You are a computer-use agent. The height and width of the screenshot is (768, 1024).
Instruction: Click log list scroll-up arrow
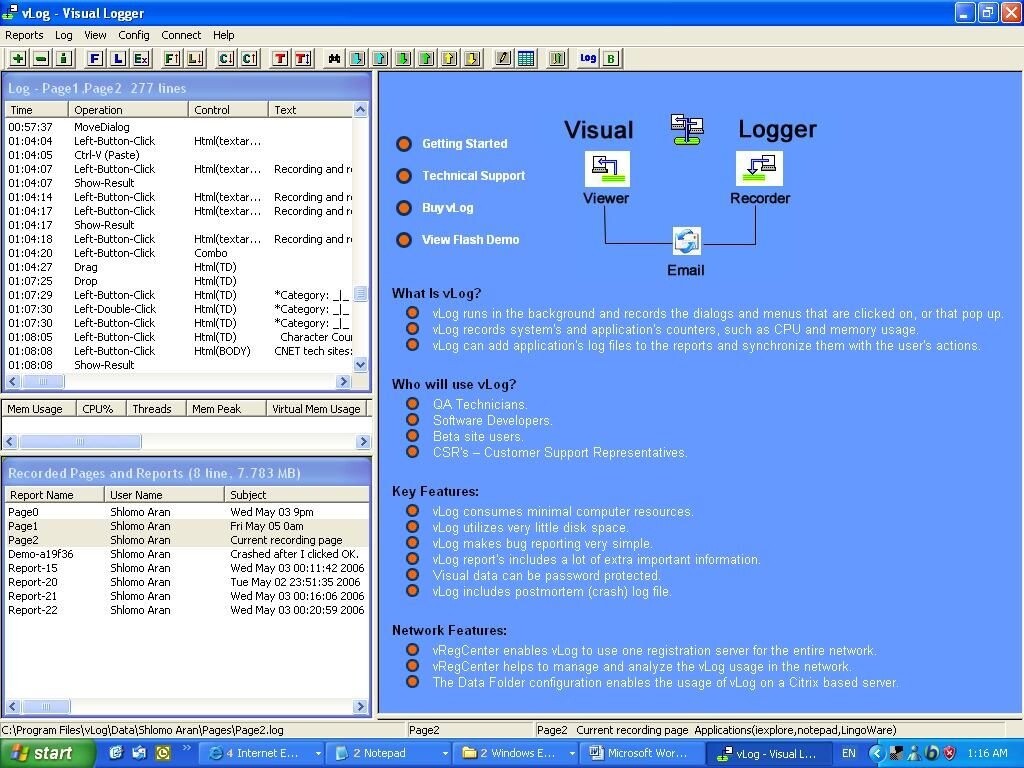(x=360, y=110)
